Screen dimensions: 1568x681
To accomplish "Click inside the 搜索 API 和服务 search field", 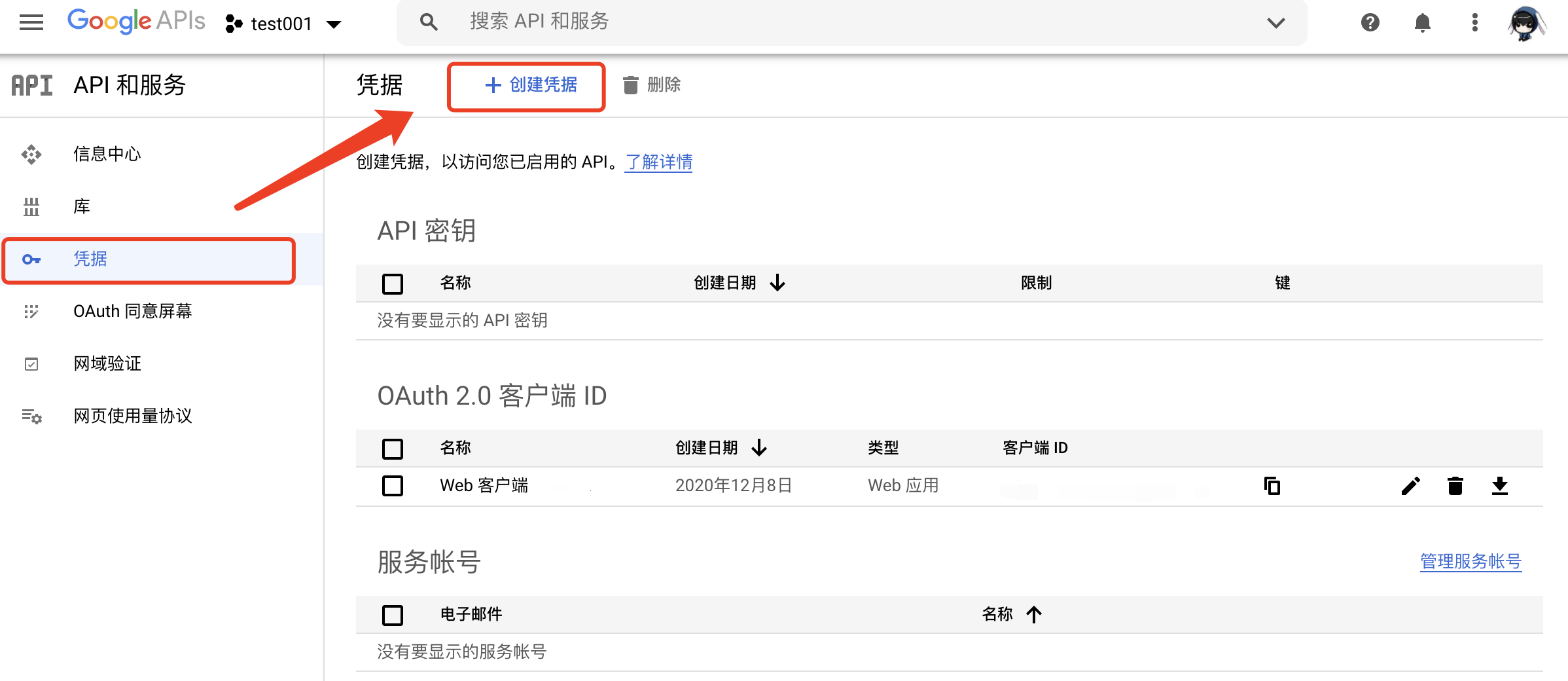I will pos(720,21).
